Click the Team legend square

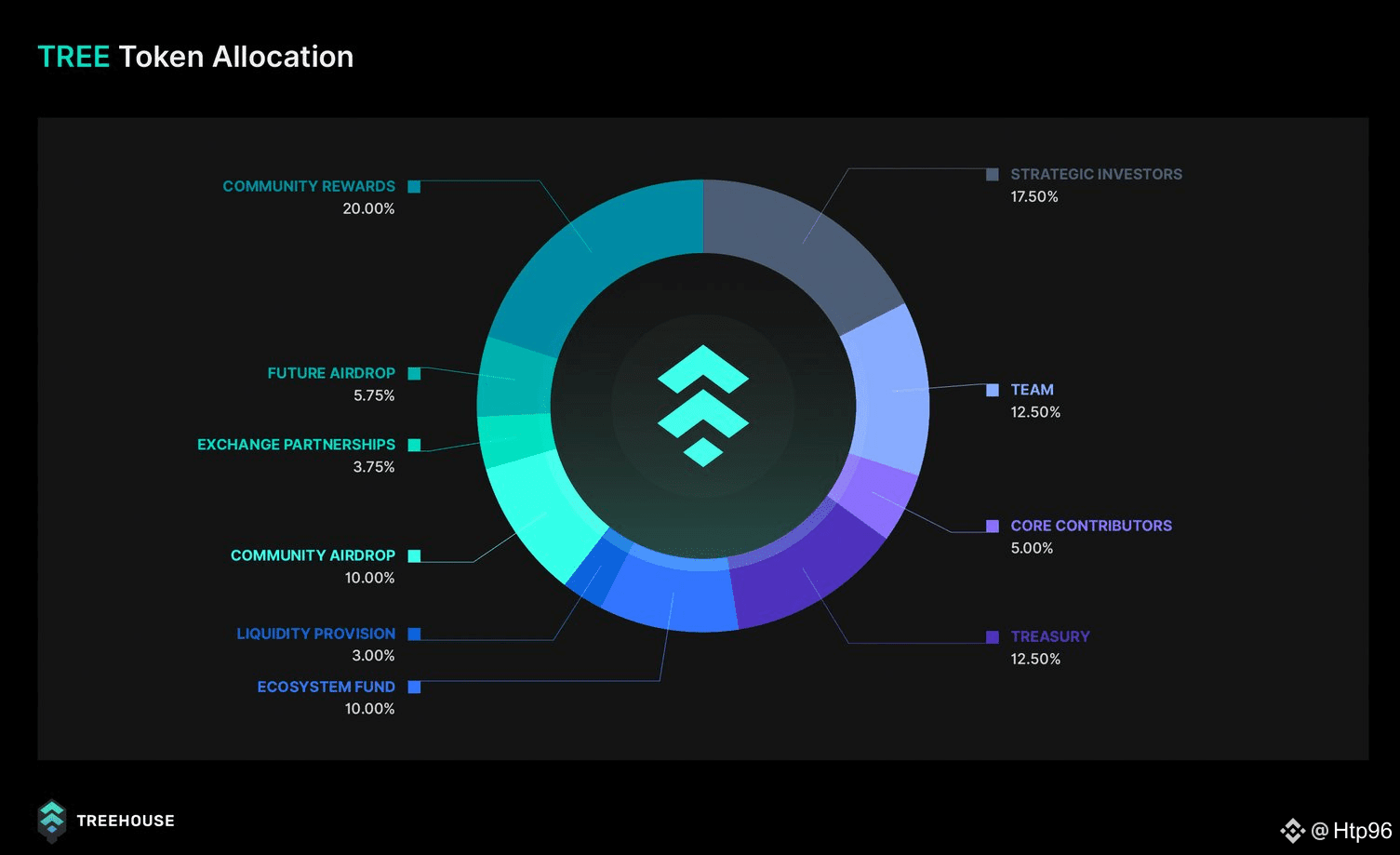[x=993, y=391]
